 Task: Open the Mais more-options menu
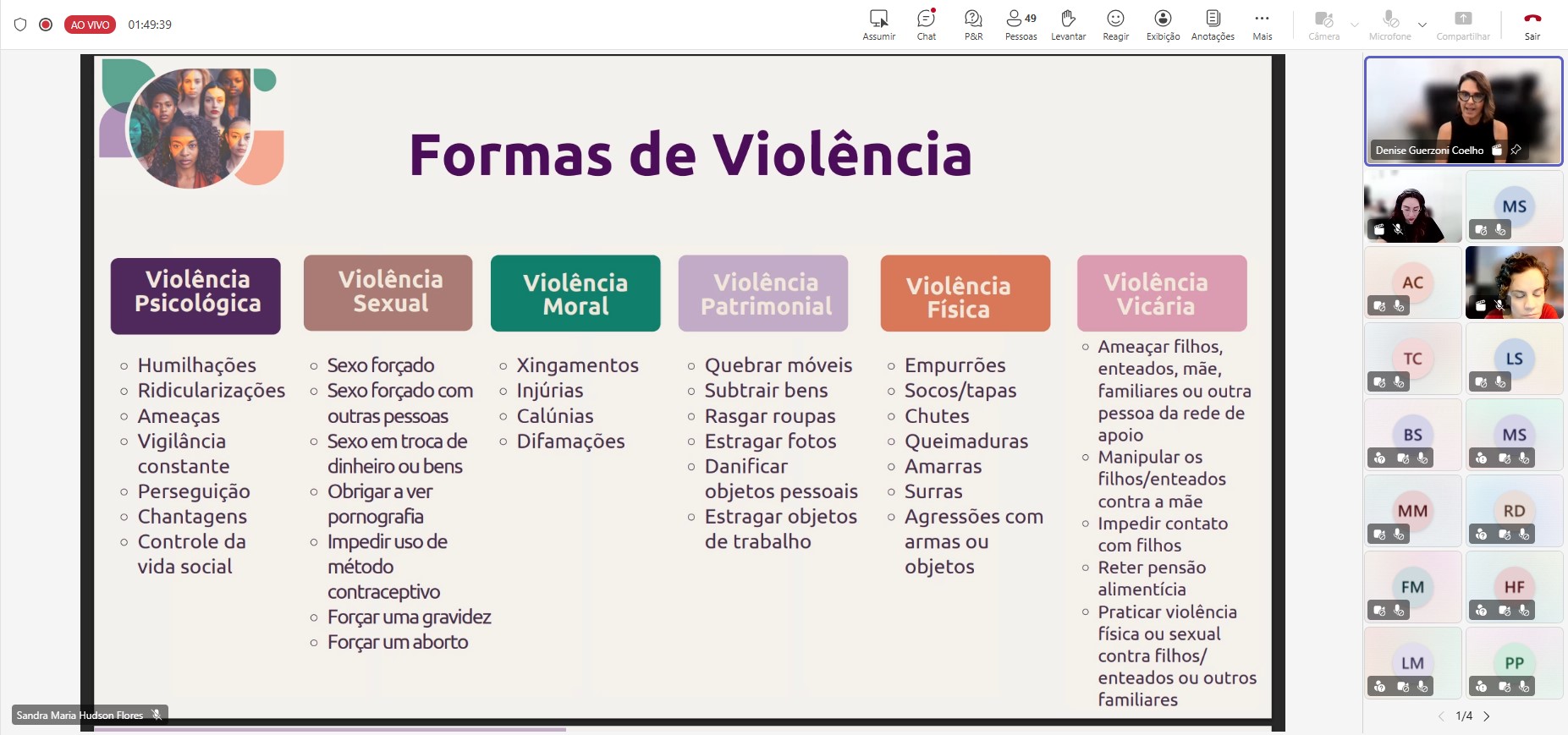(x=1263, y=25)
